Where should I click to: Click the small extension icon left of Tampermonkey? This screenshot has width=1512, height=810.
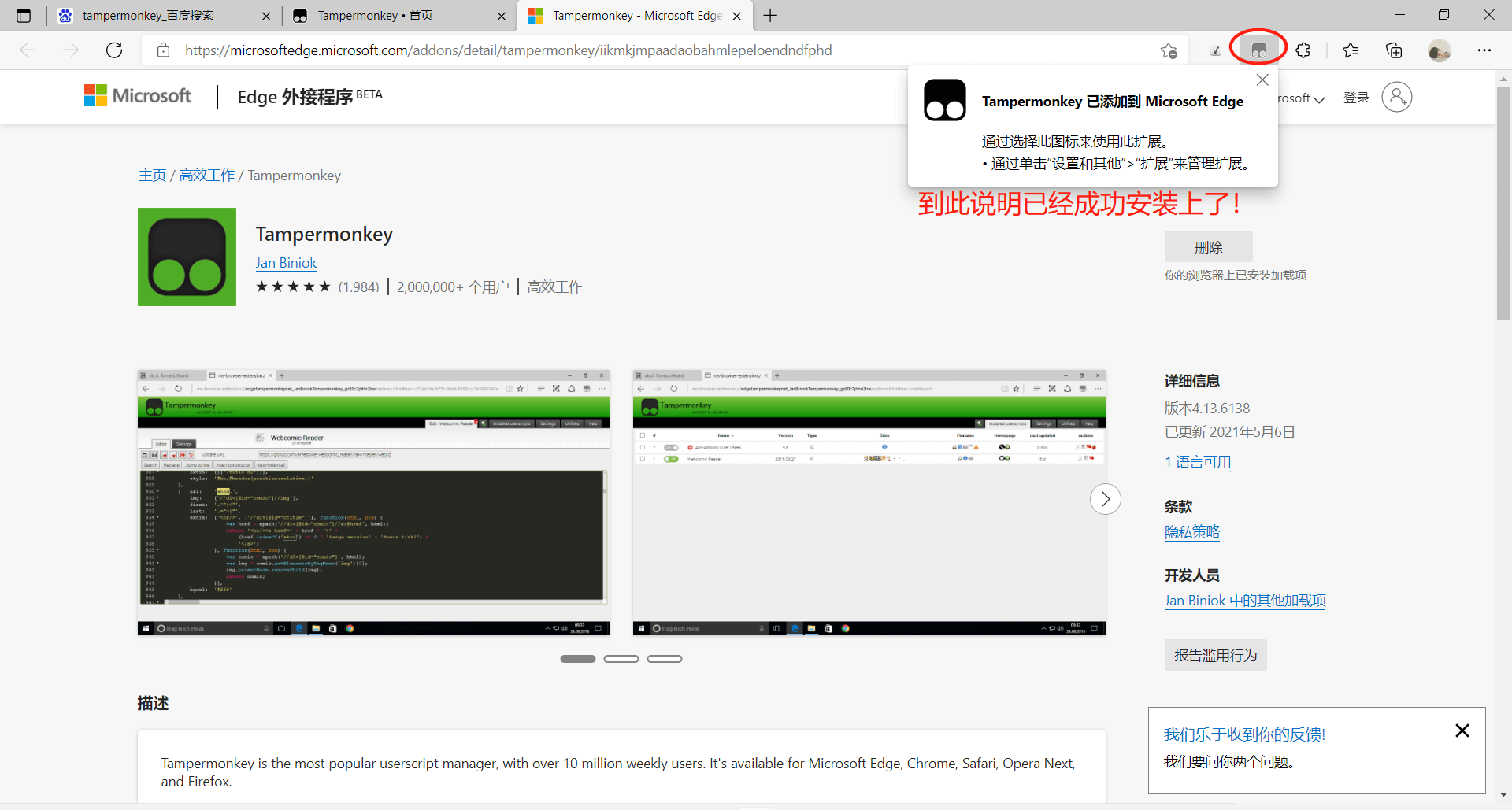click(1216, 50)
